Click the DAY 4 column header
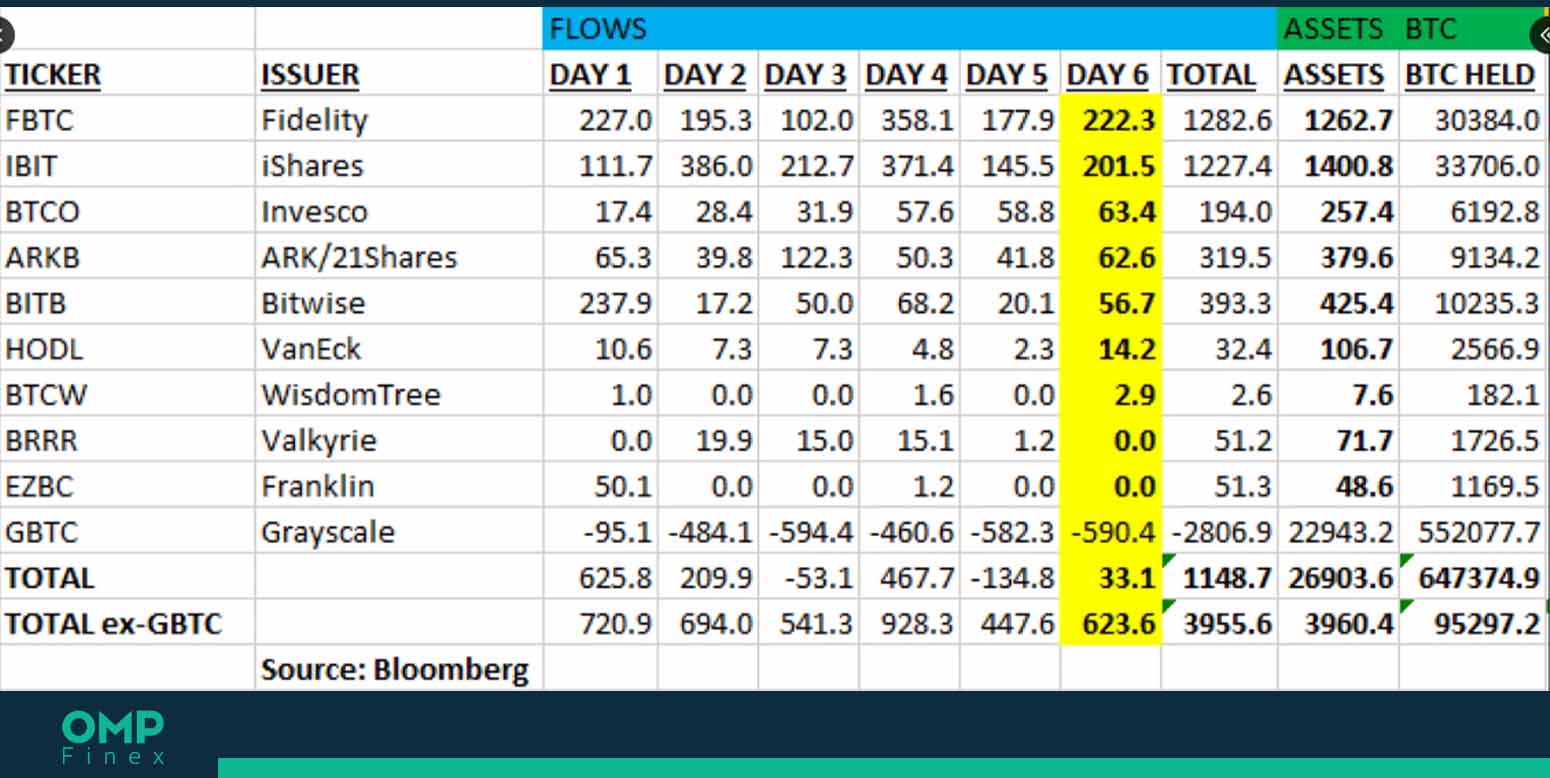1550x778 pixels. pos(907,75)
